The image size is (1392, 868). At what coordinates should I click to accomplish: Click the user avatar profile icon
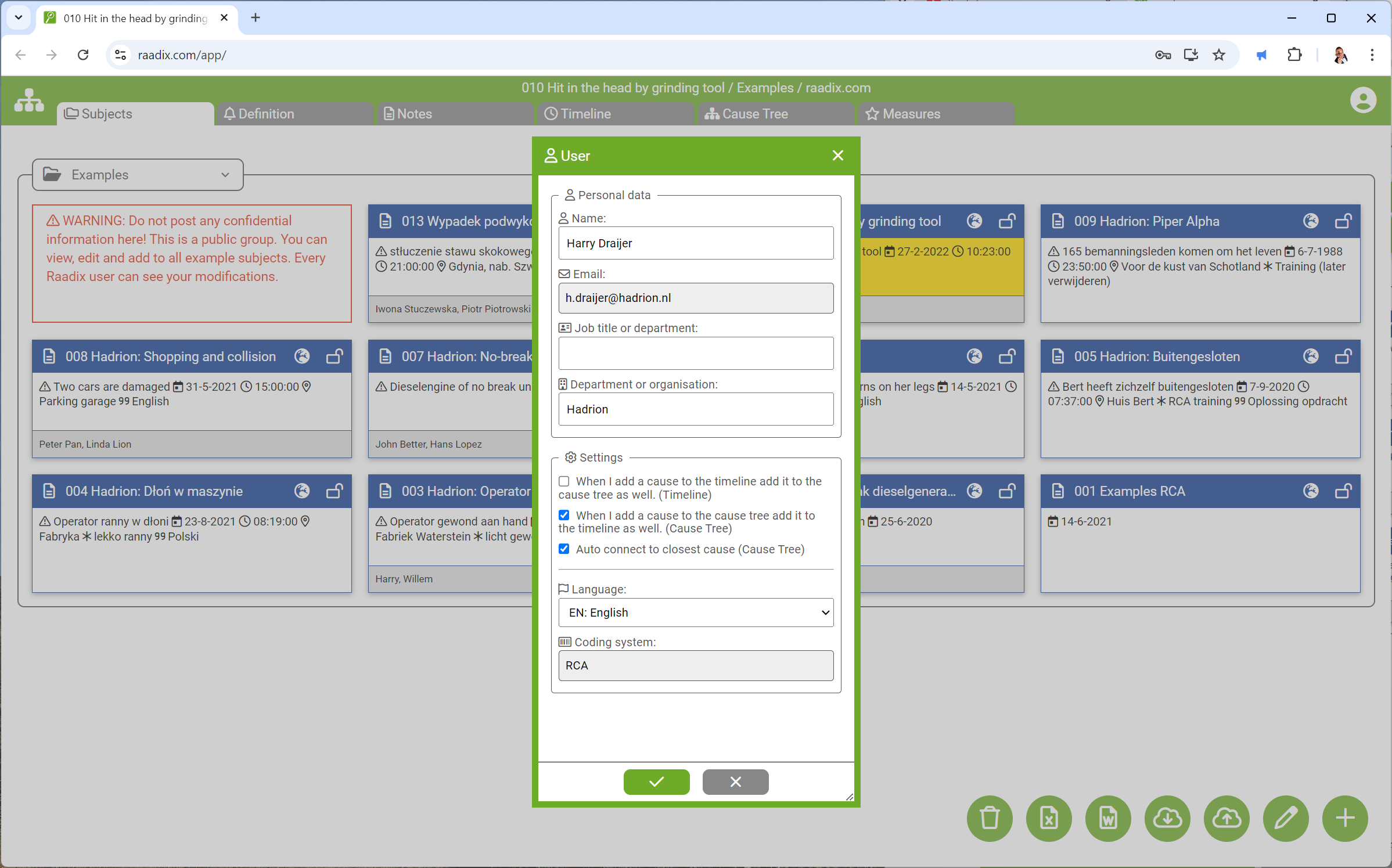click(x=1363, y=100)
